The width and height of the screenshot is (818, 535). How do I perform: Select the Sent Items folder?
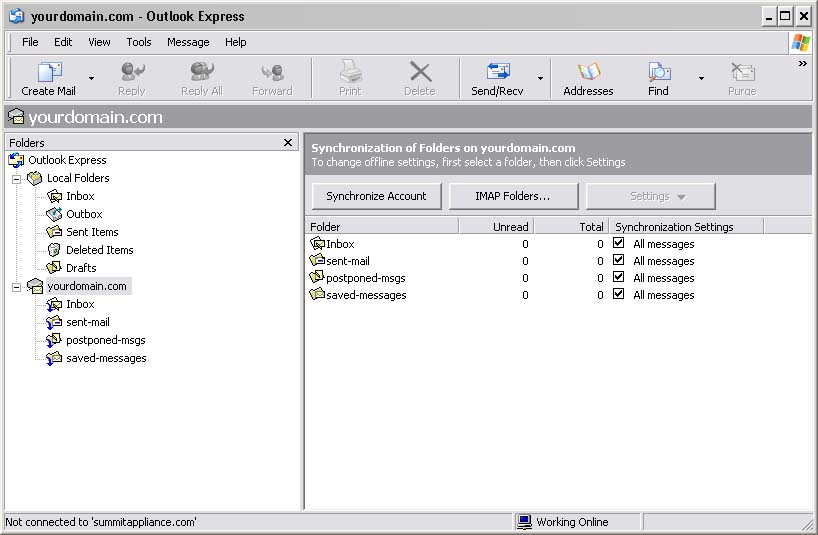pyautogui.click(x=92, y=232)
